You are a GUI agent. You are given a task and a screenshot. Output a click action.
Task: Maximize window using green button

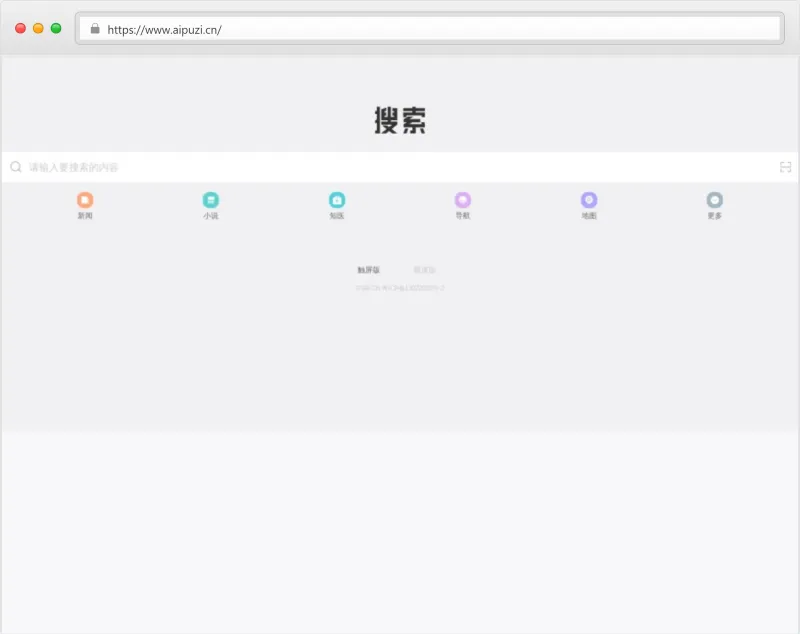point(56,28)
